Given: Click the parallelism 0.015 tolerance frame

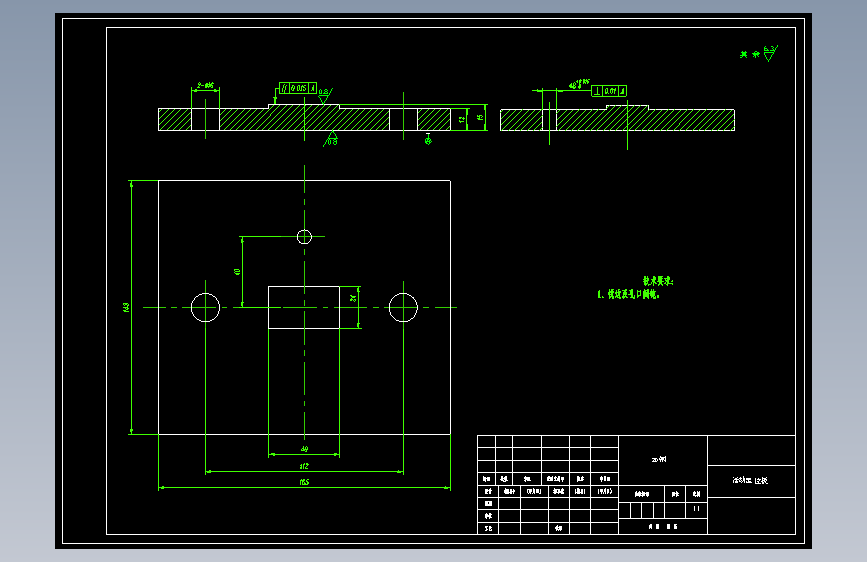Looking at the screenshot, I should 298,88.
